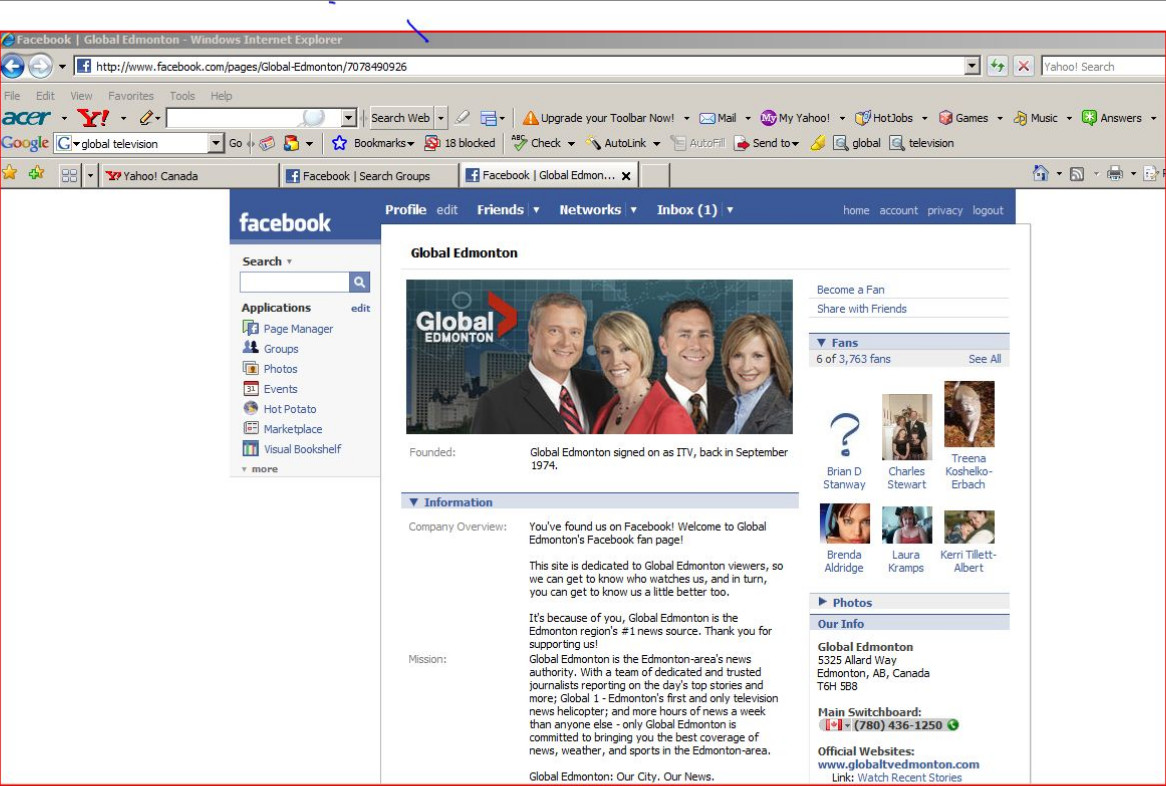Image resolution: width=1166 pixels, height=786 pixels.
Task: Click the Favorites star icon
Action: pos(10,174)
